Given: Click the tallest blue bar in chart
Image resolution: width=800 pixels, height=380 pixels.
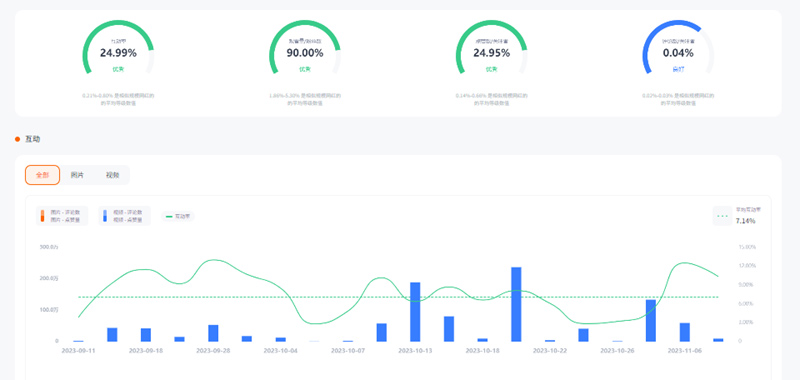Looking at the screenshot, I should (516, 304).
